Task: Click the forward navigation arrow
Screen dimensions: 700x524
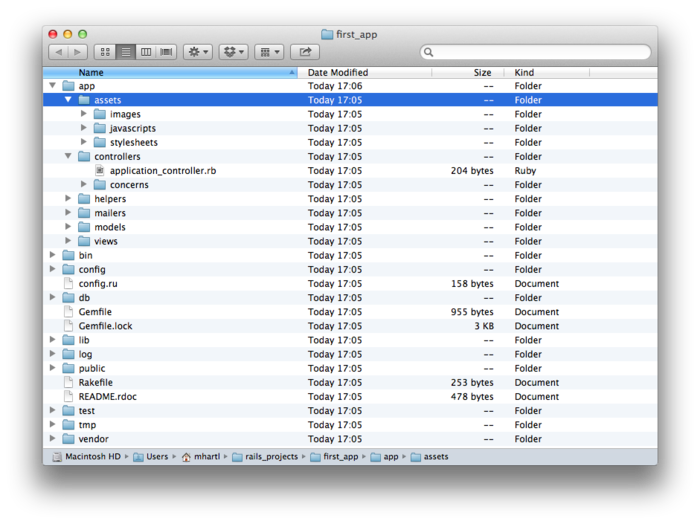Action: click(77, 52)
